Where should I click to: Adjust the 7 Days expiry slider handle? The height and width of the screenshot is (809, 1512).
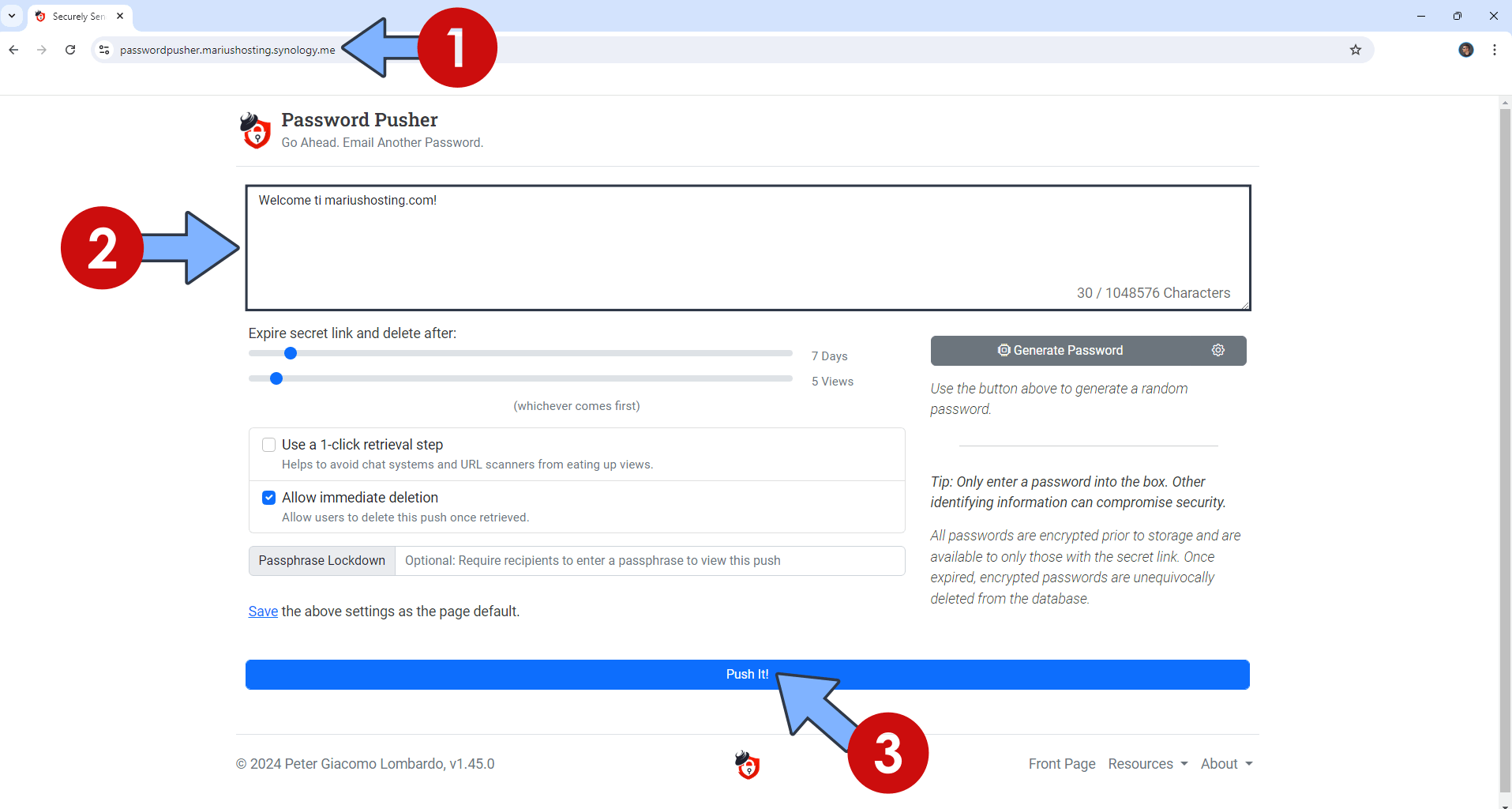[291, 353]
